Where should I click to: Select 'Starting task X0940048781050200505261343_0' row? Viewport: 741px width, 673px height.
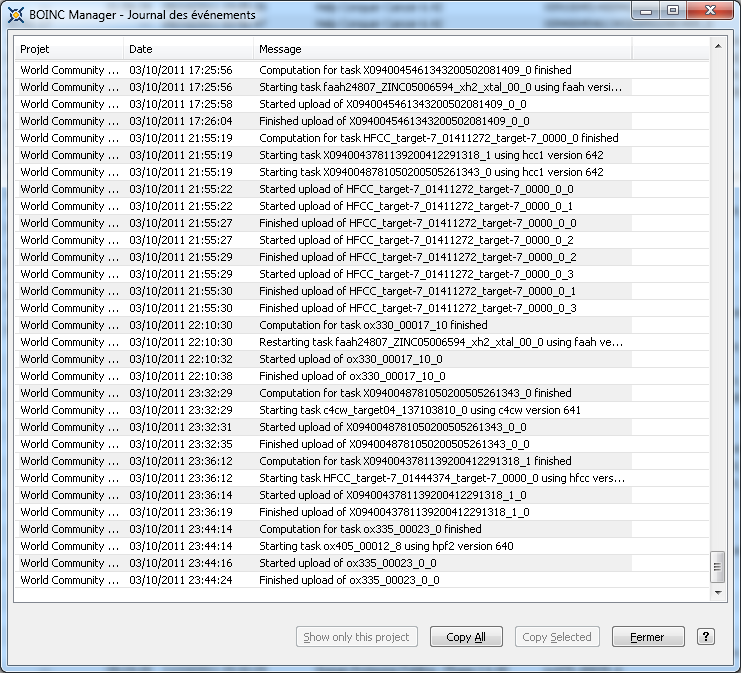[362, 172]
